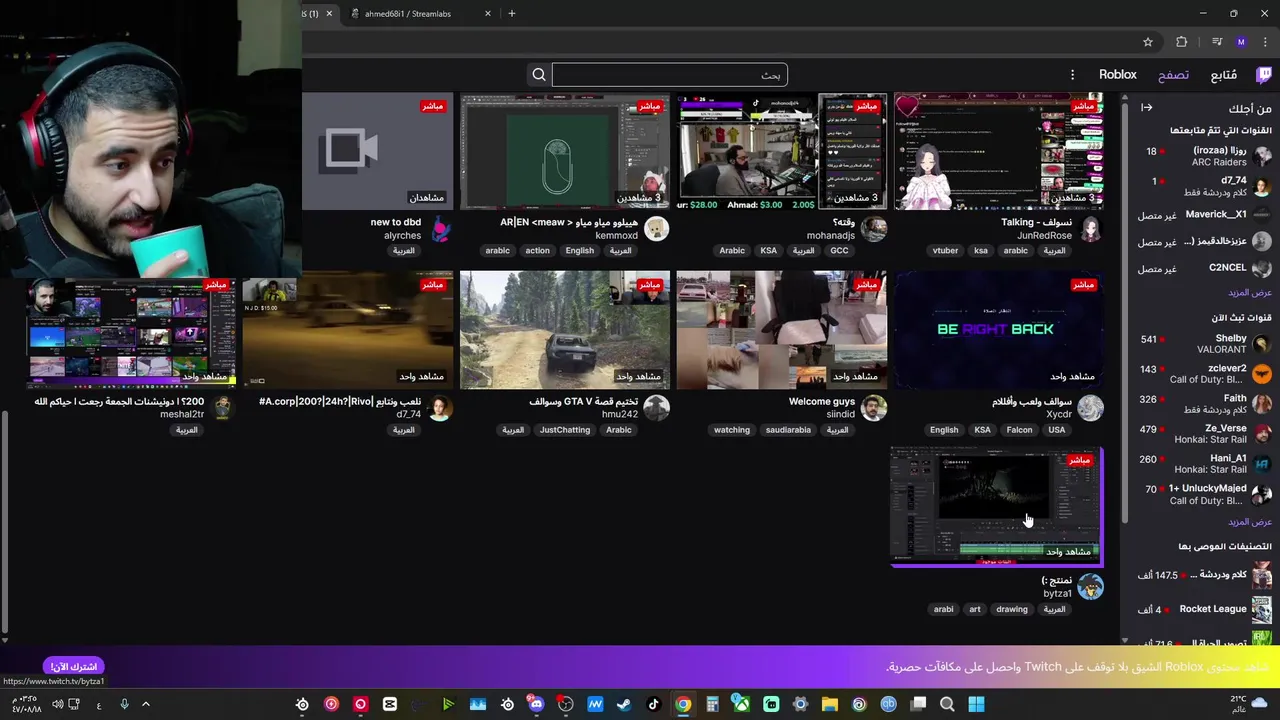Screen dimensions: 1280x720
Task: Click the stream title Welcome guys
Action: [822, 402]
